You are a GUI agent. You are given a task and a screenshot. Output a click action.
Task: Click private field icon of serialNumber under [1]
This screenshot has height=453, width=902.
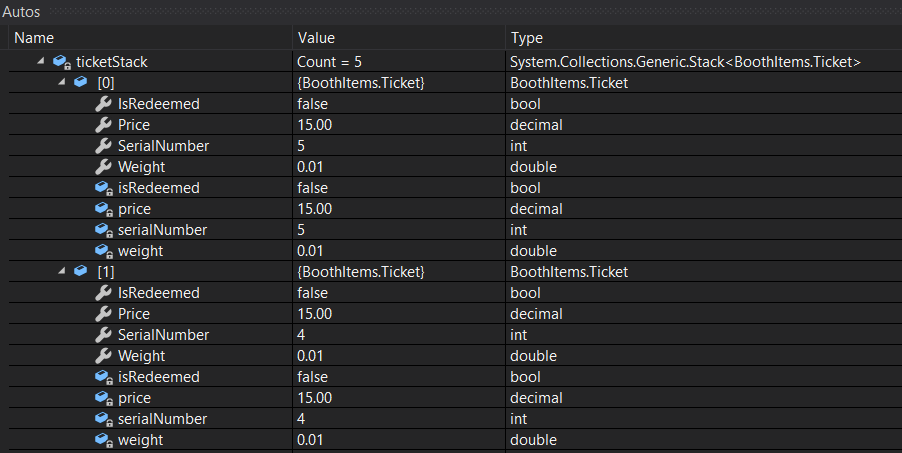point(104,418)
